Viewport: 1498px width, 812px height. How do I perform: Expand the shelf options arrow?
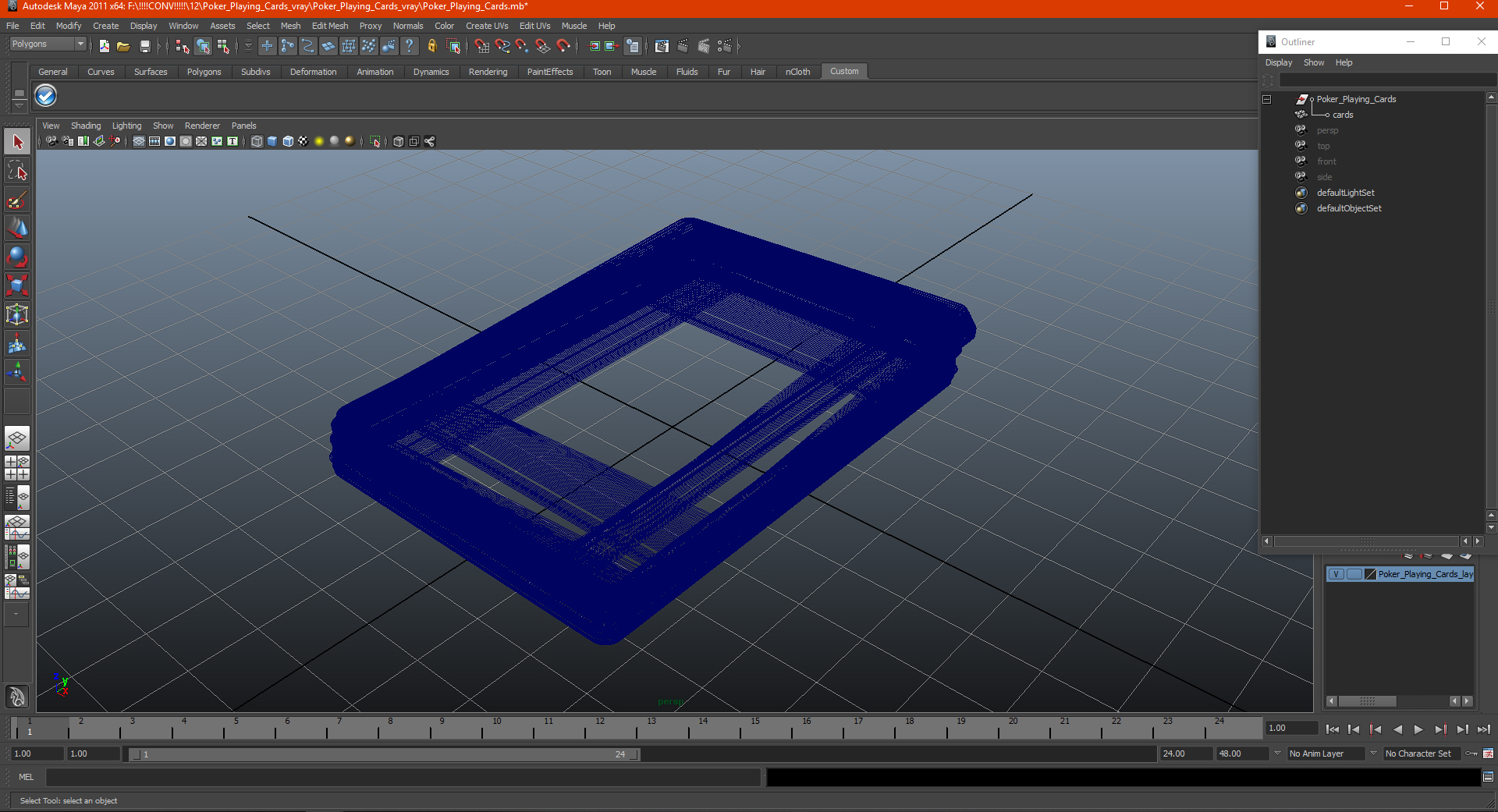coord(20,105)
